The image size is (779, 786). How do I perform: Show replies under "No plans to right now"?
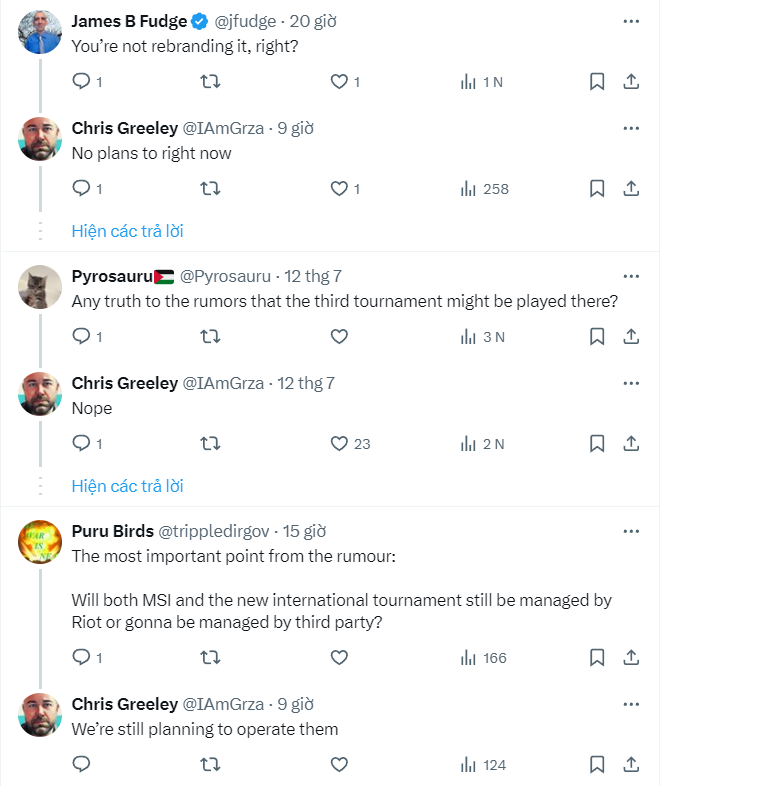tap(127, 231)
